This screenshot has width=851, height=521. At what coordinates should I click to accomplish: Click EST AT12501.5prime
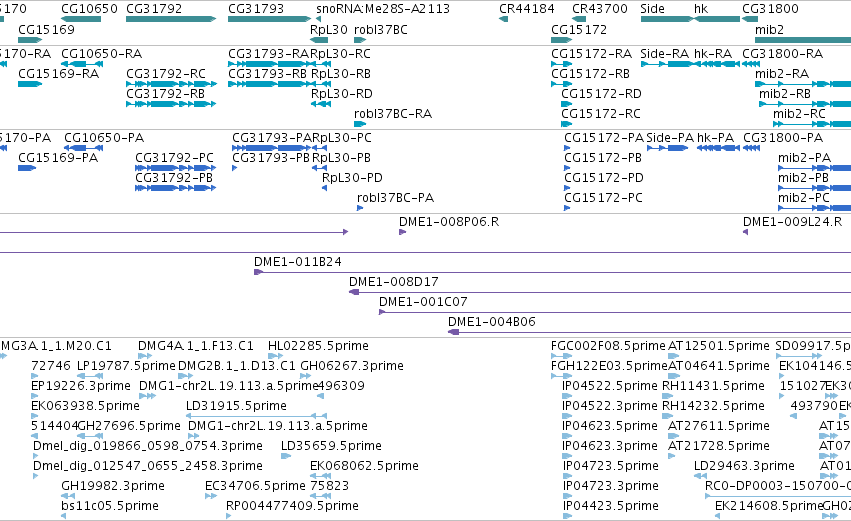click(x=719, y=346)
